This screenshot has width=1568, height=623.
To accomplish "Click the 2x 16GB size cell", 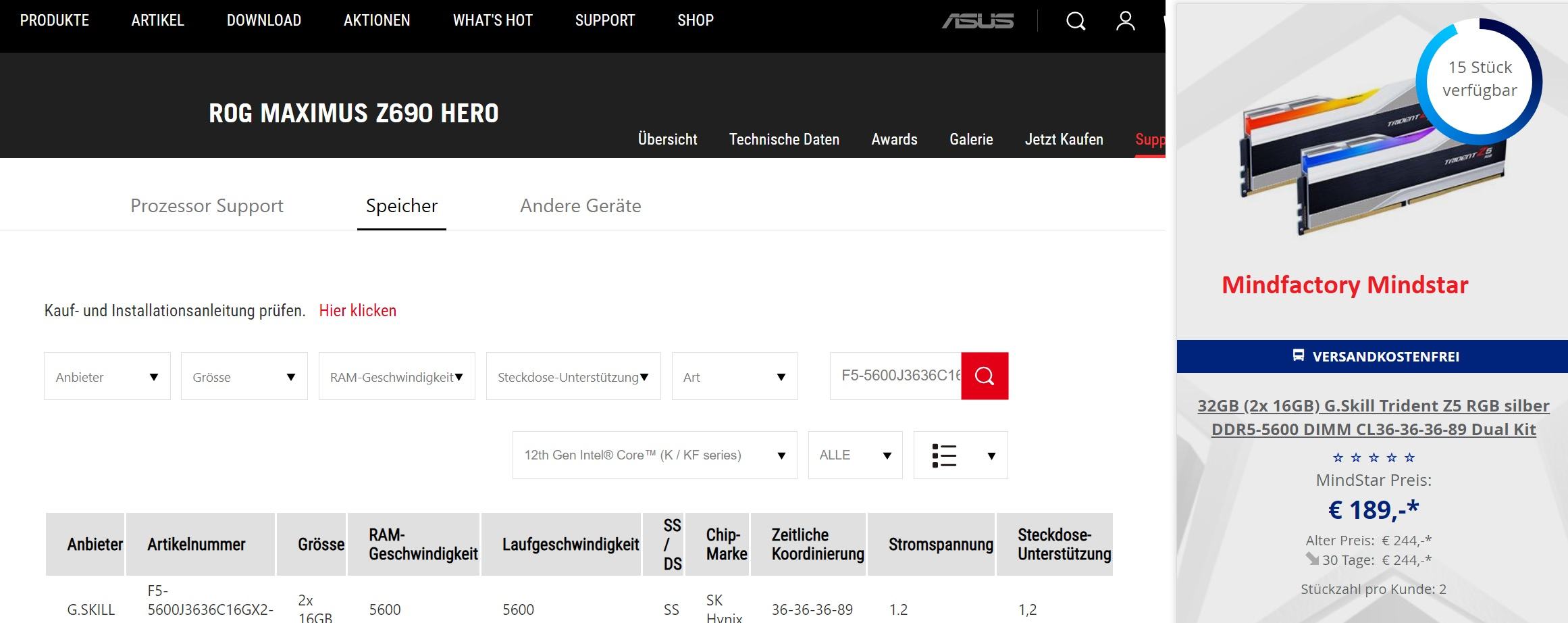I will coord(315,608).
